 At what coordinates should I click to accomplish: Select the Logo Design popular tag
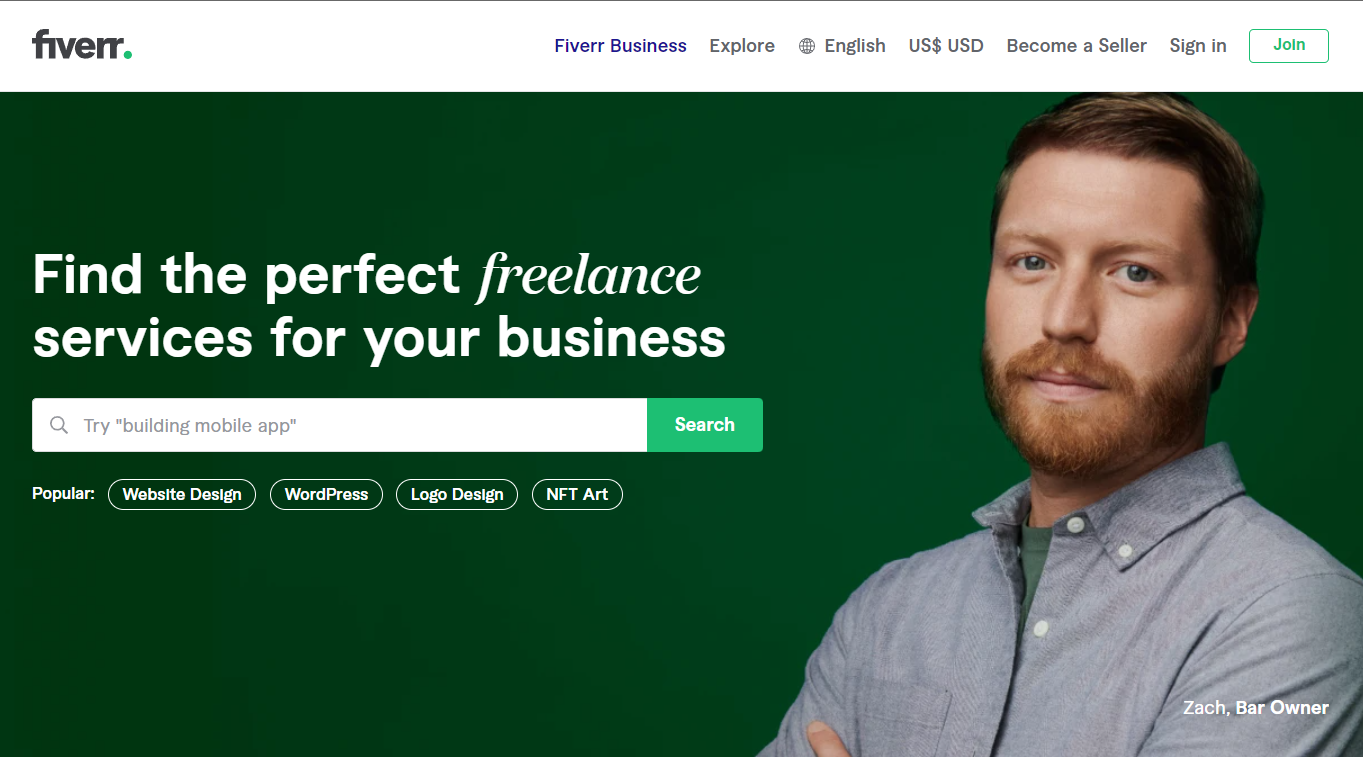point(457,494)
